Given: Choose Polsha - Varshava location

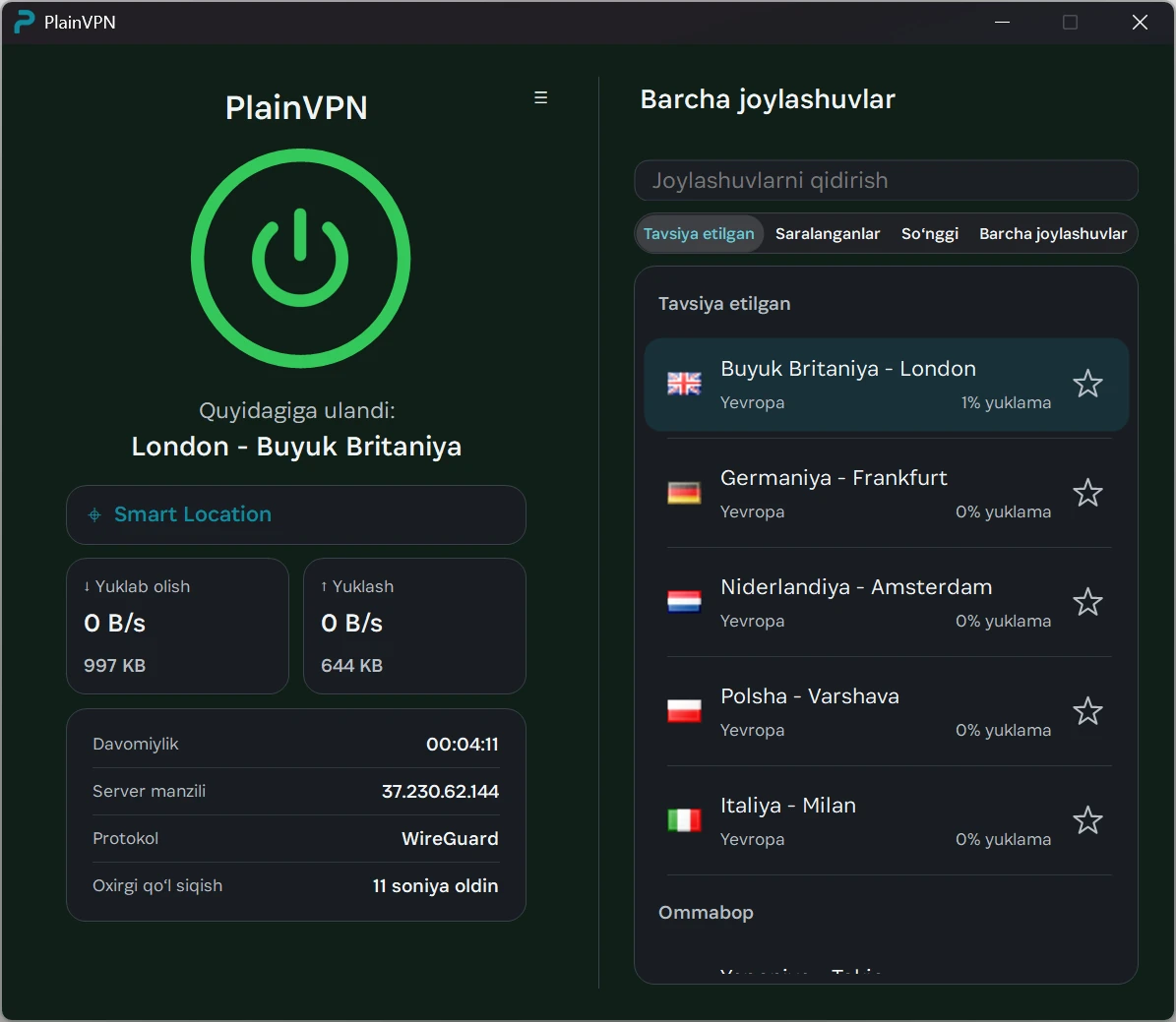Looking at the screenshot, I should coord(886,711).
